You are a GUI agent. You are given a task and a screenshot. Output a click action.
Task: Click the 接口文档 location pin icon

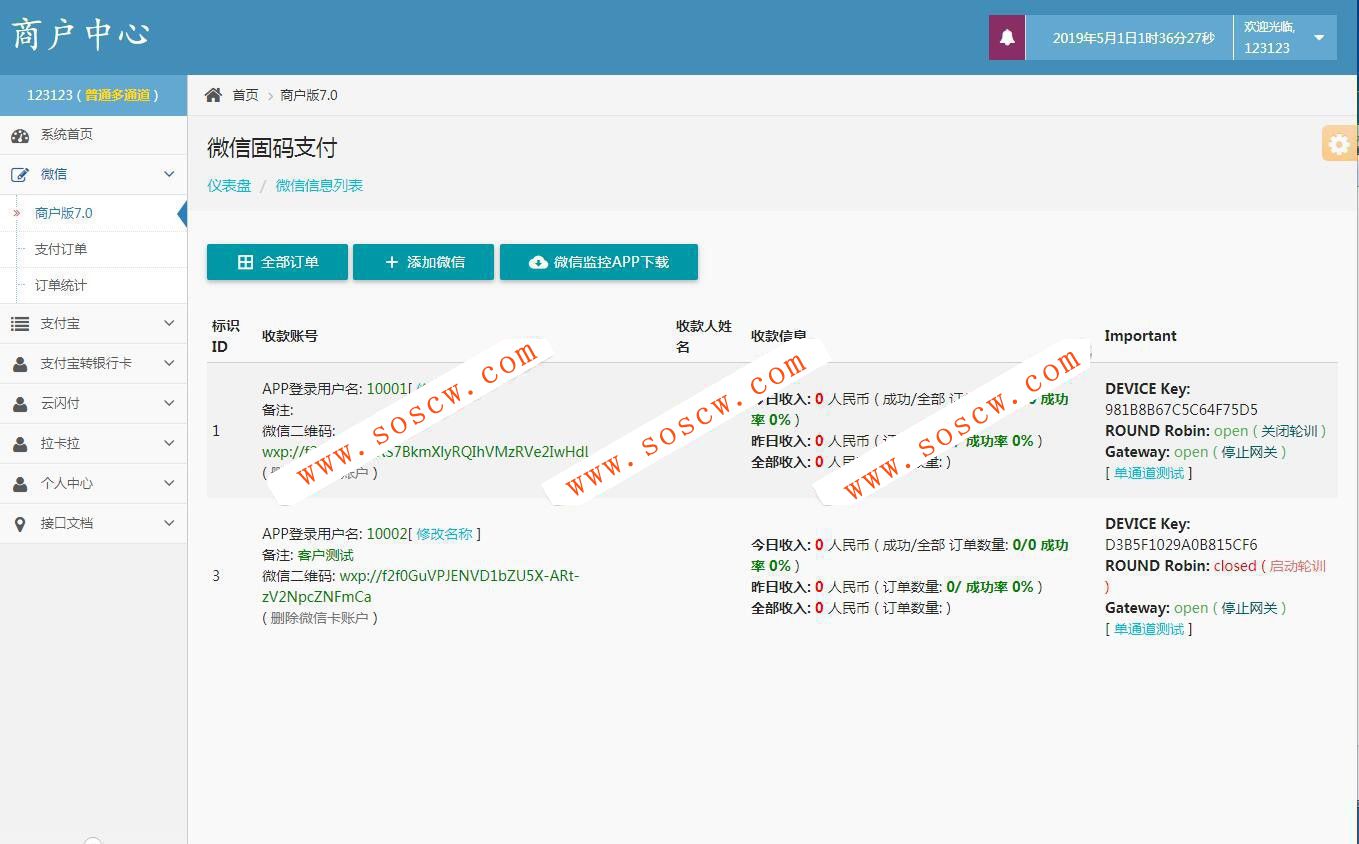tap(20, 524)
